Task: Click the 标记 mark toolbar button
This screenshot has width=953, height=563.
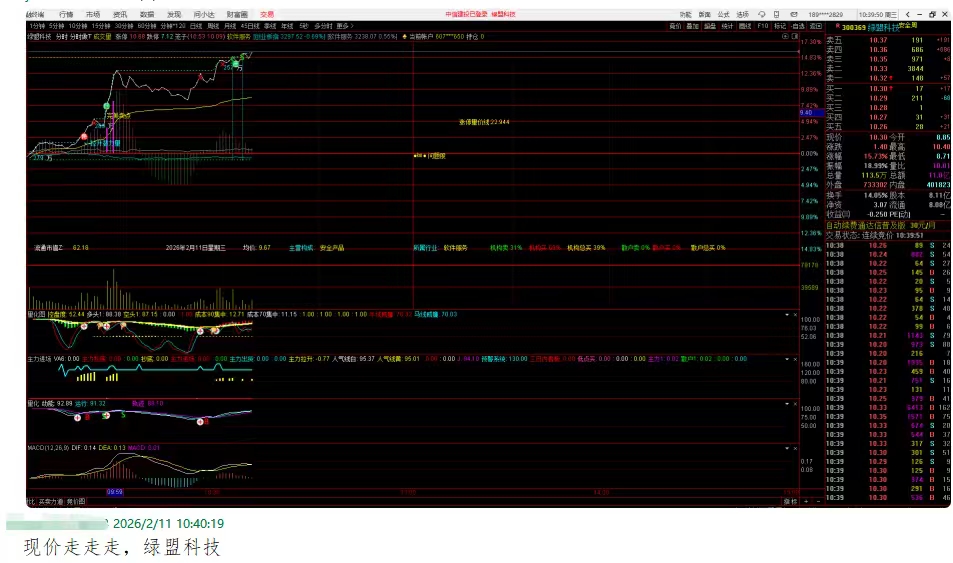Action: [780, 26]
